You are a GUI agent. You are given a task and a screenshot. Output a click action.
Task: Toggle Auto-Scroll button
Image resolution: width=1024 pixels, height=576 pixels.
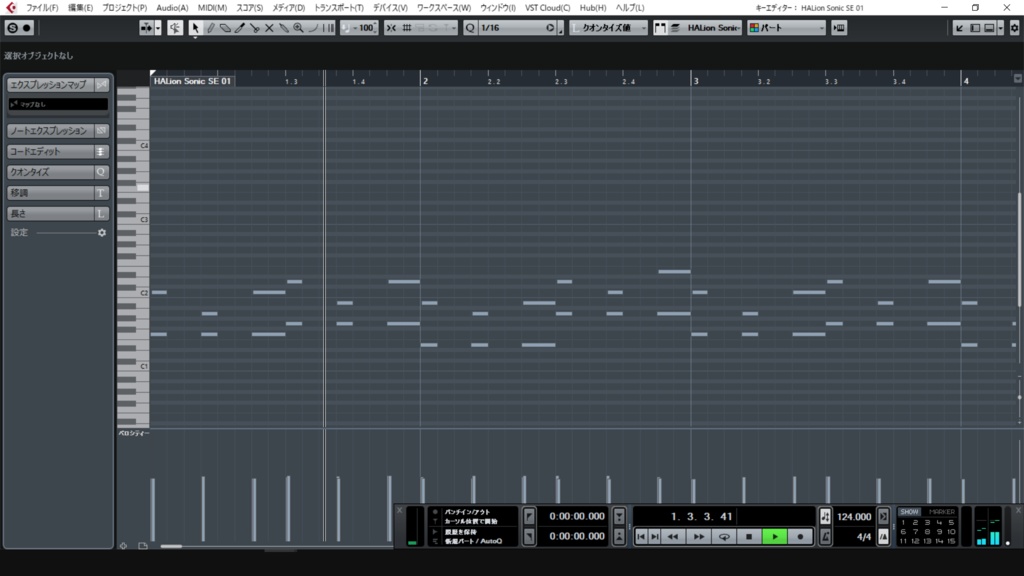pyautogui.click(x=146, y=28)
